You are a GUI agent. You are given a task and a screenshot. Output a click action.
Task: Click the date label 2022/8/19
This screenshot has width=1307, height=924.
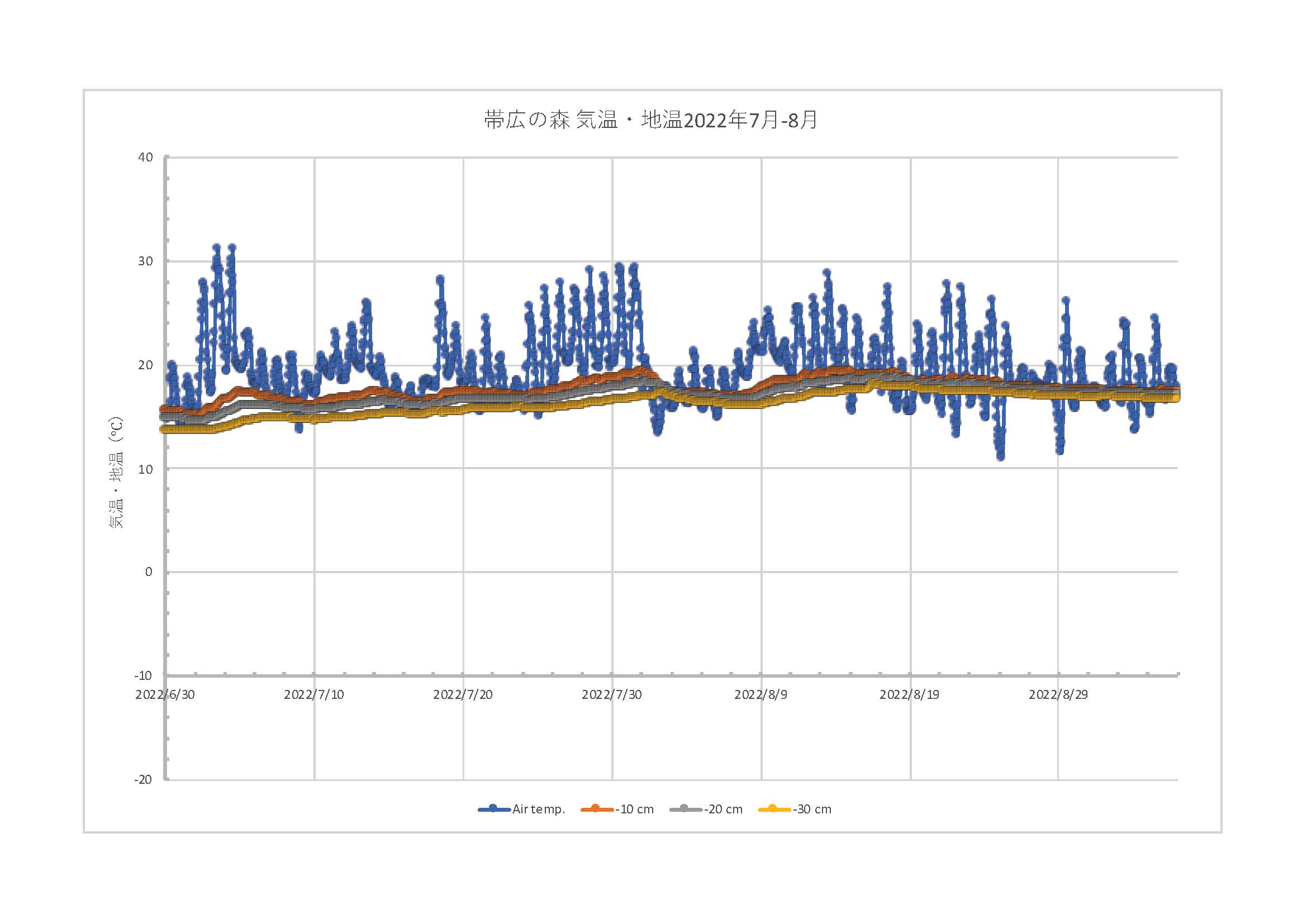coord(910,695)
